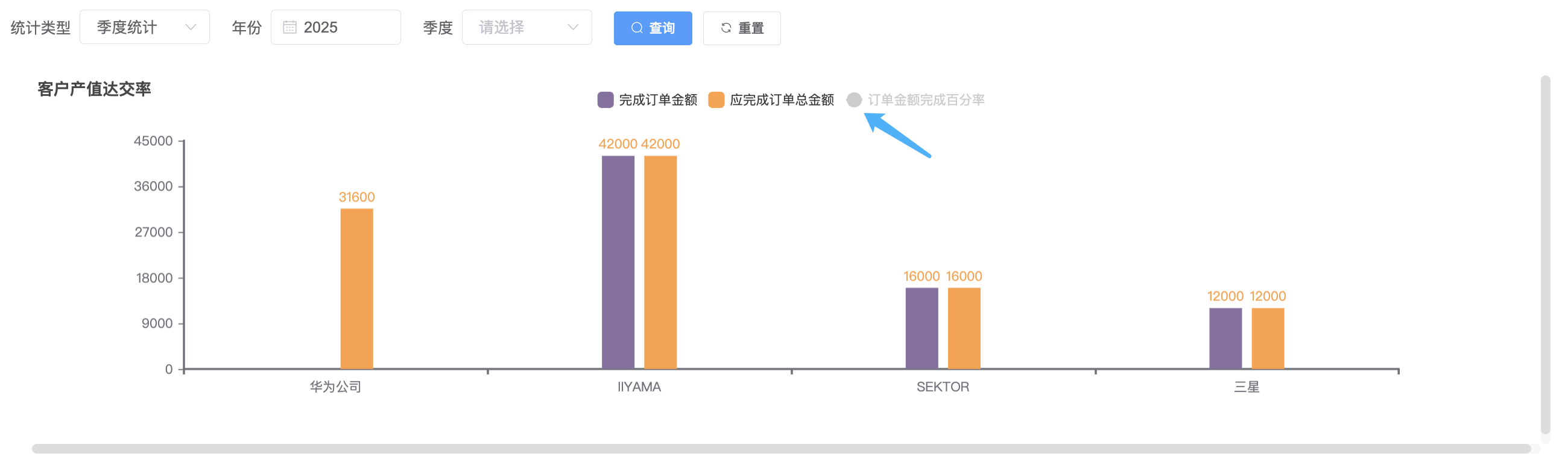Screen dimensions: 1568x462
Task: Click gray legend circle for 订单金额完成百分率
Action: click(x=854, y=100)
